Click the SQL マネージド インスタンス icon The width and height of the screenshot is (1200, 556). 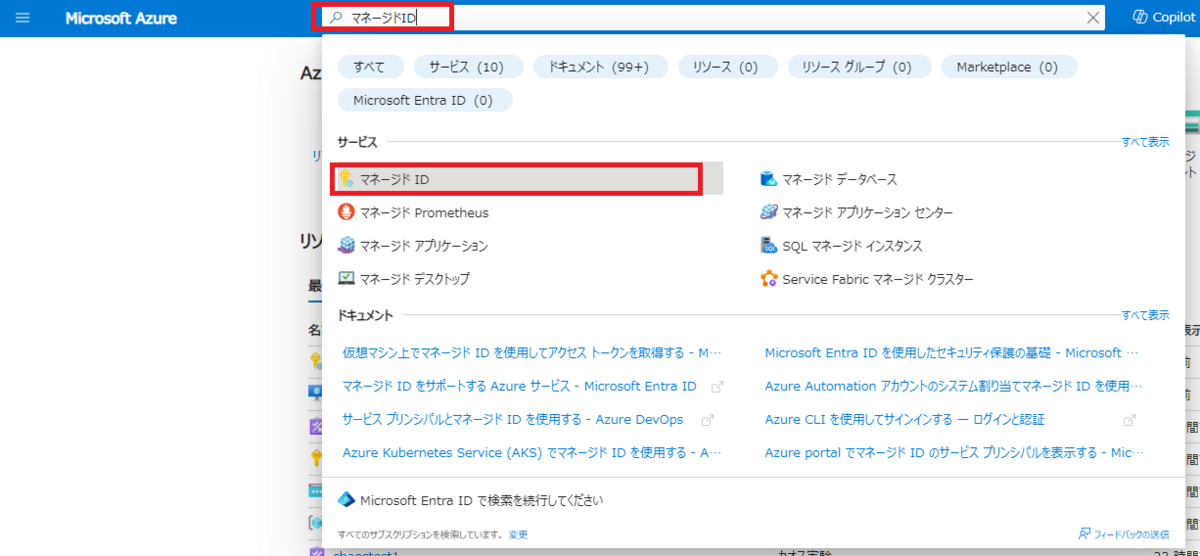pyautogui.click(x=769, y=245)
